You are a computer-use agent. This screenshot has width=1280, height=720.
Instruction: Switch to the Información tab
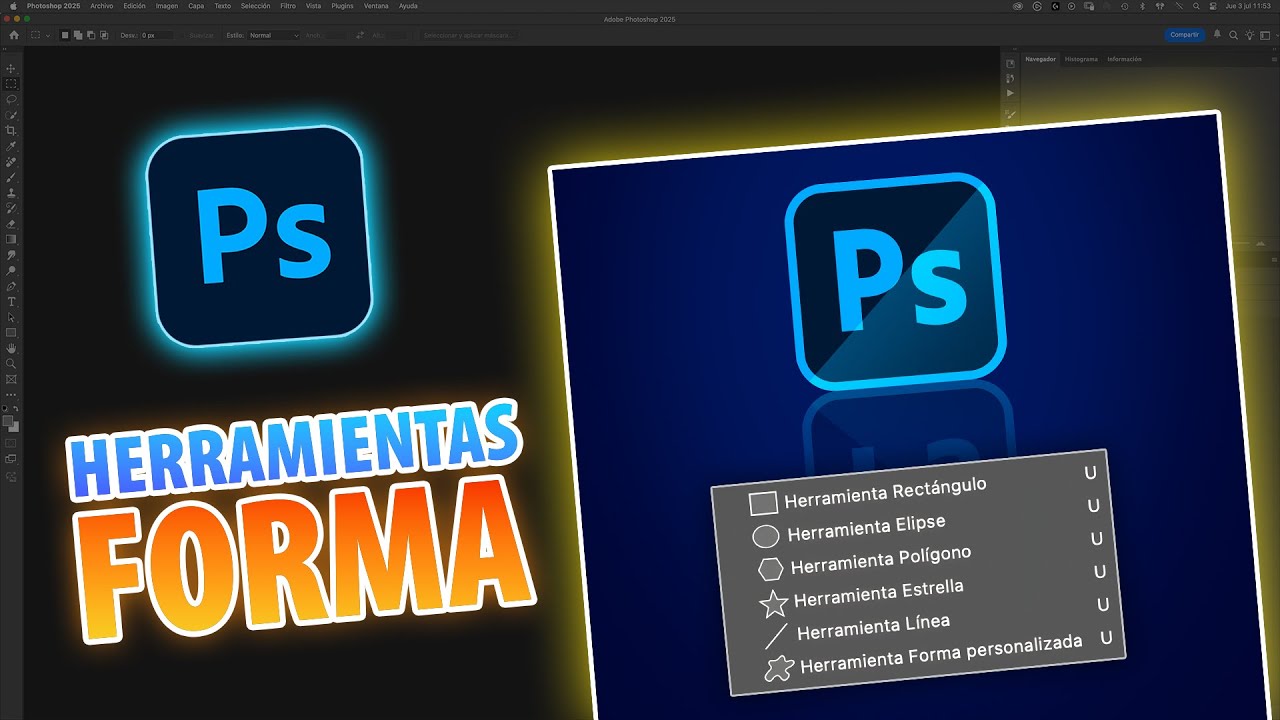point(1124,59)
